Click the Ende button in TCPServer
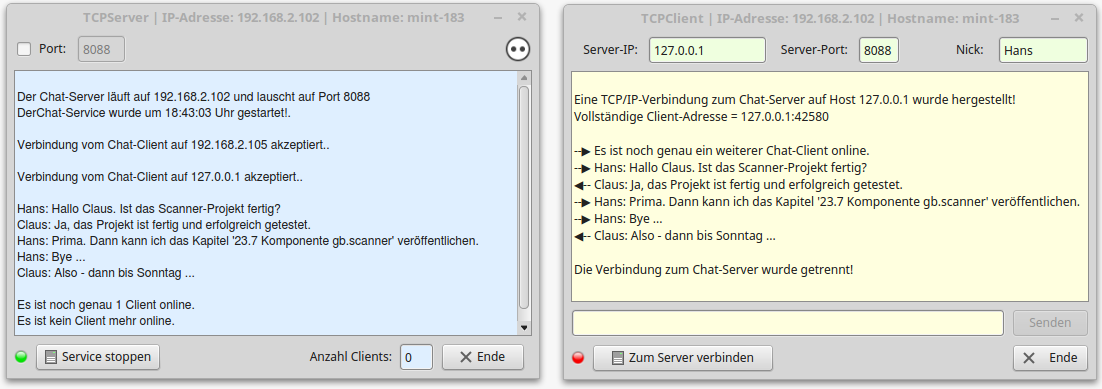The height and width of the screenshot is (389, 1102). [483, 357]
